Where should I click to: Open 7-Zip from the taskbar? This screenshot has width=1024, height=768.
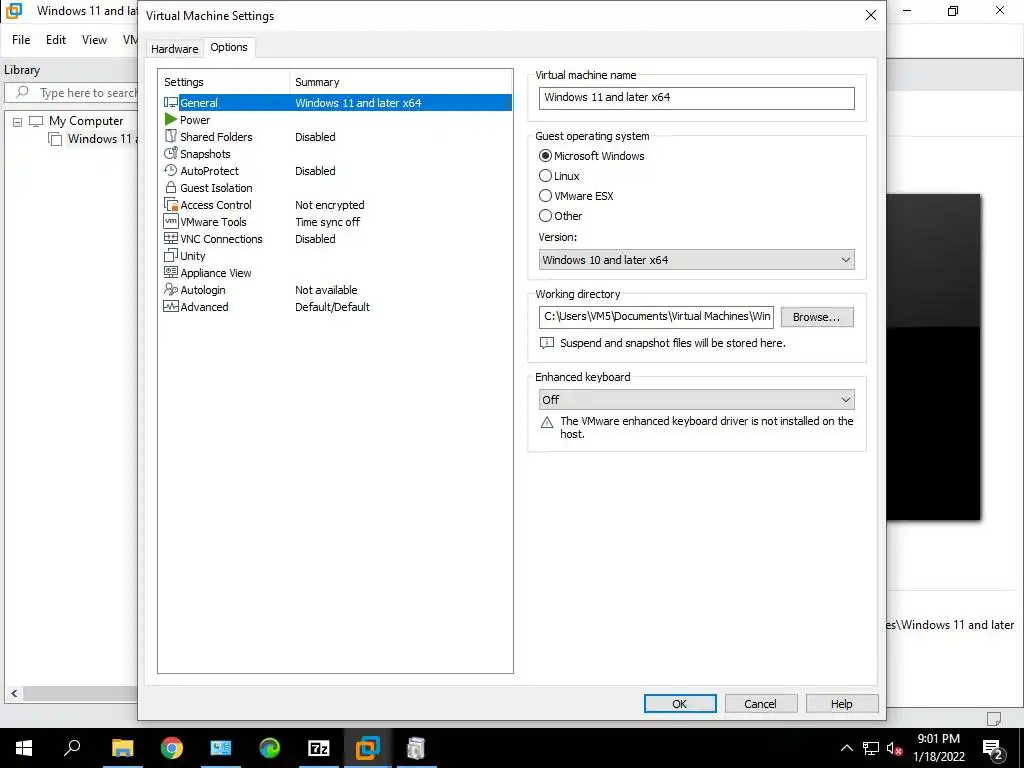[x=319, y=748]
